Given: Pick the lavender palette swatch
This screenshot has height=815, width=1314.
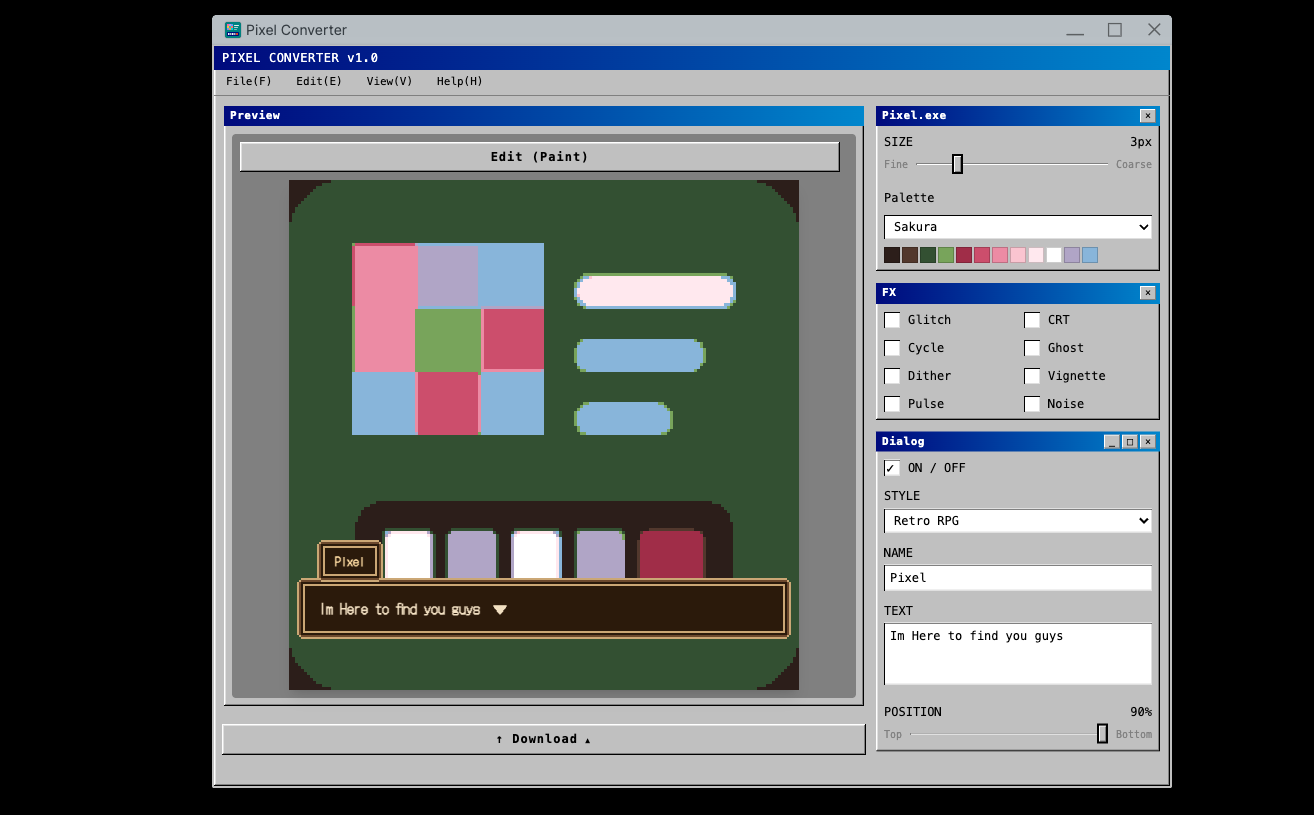Looking at the screenshot, I should coord(1072,255).
